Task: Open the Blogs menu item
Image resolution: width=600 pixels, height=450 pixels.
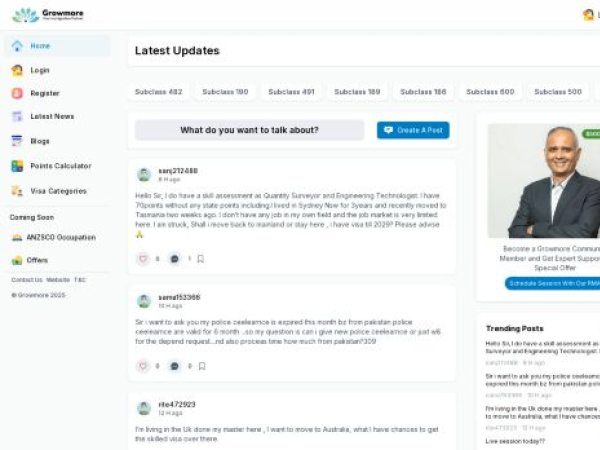Action: click(x=39, y=141)
